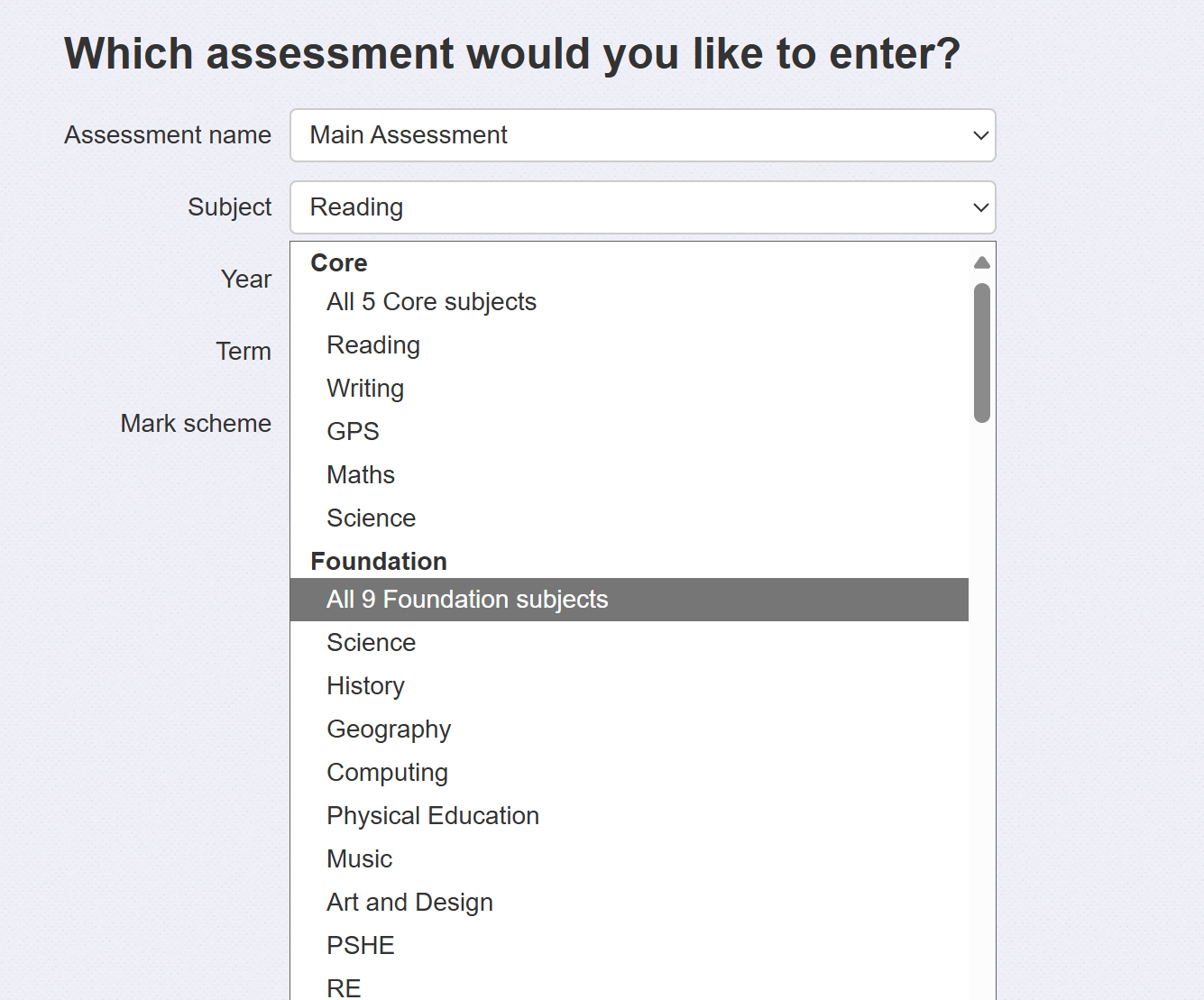The width and height of the screenshot is (1204, 1000).
Task: Select Physical Education option
Action: 433,816
